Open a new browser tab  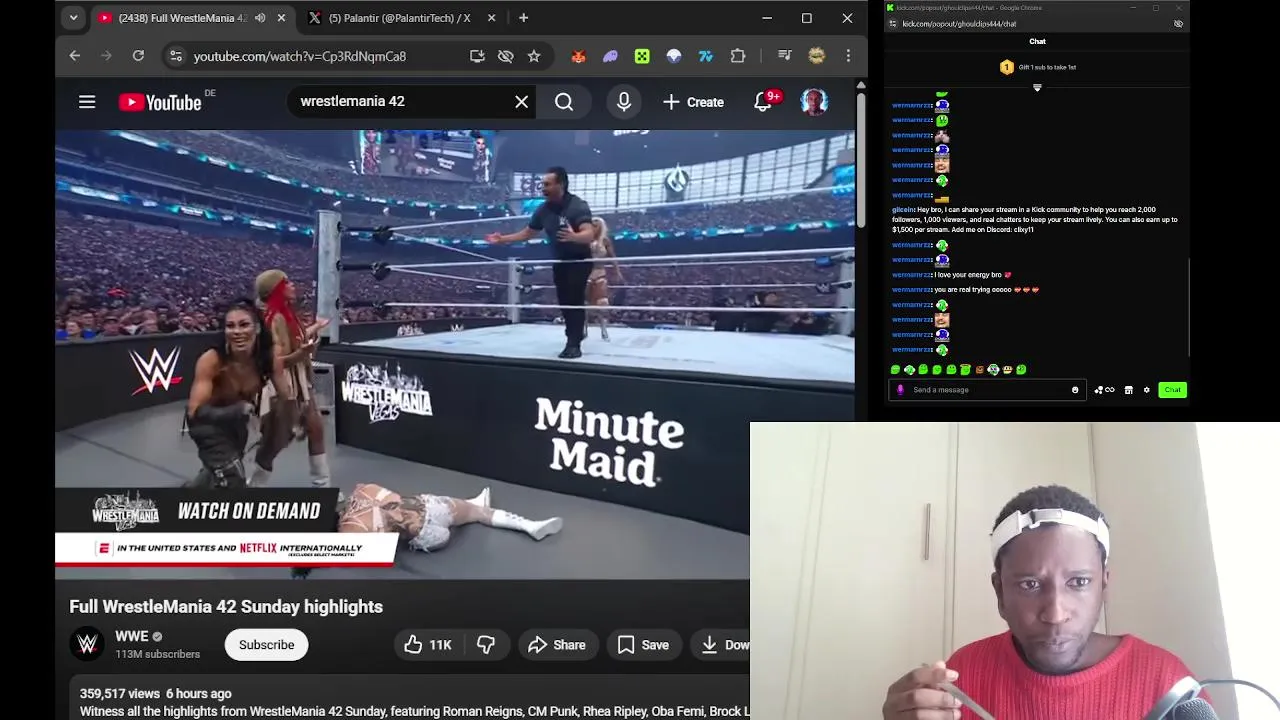pyautogui.click(x=523, y=18)
